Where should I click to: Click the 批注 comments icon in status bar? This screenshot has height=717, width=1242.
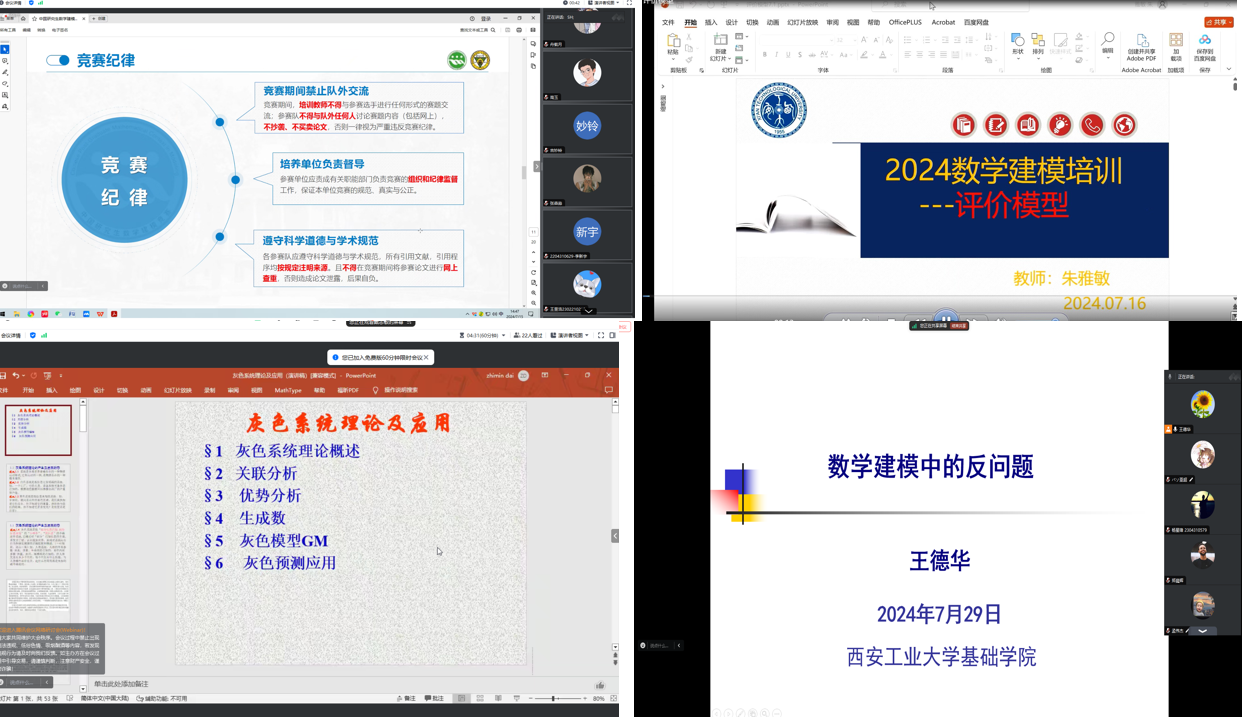[x=433, y=699]
